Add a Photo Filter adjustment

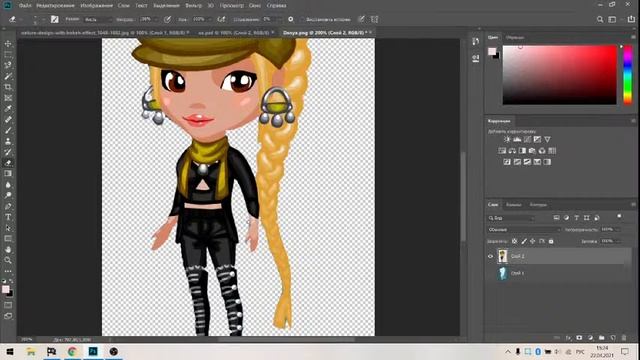(532, 151)
